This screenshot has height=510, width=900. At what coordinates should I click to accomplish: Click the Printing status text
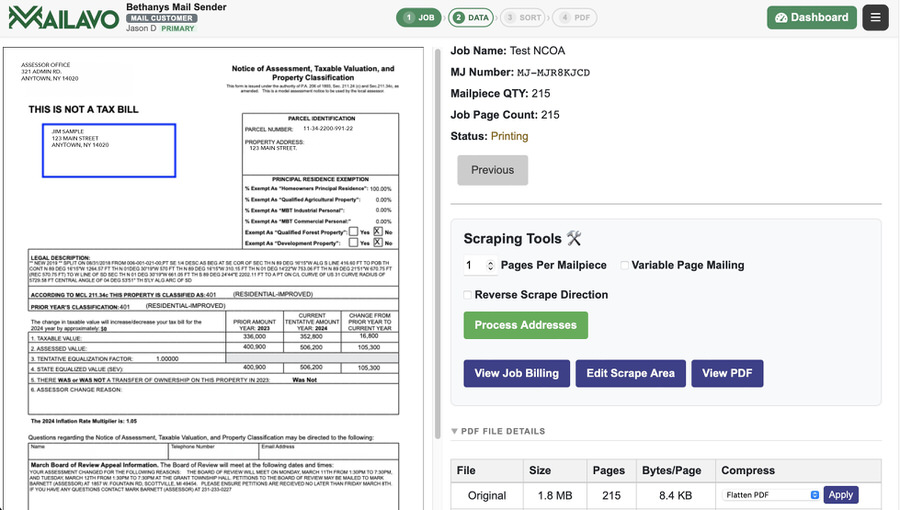point(509,136)
